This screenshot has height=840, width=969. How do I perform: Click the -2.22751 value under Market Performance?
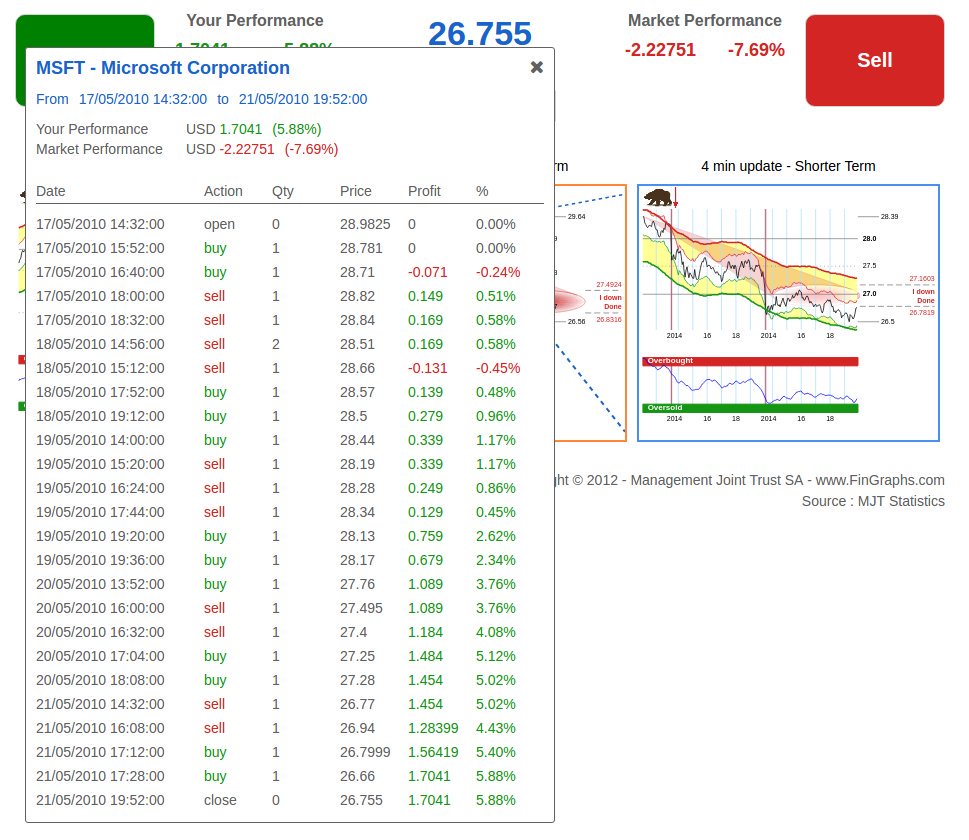coord(660,49)
